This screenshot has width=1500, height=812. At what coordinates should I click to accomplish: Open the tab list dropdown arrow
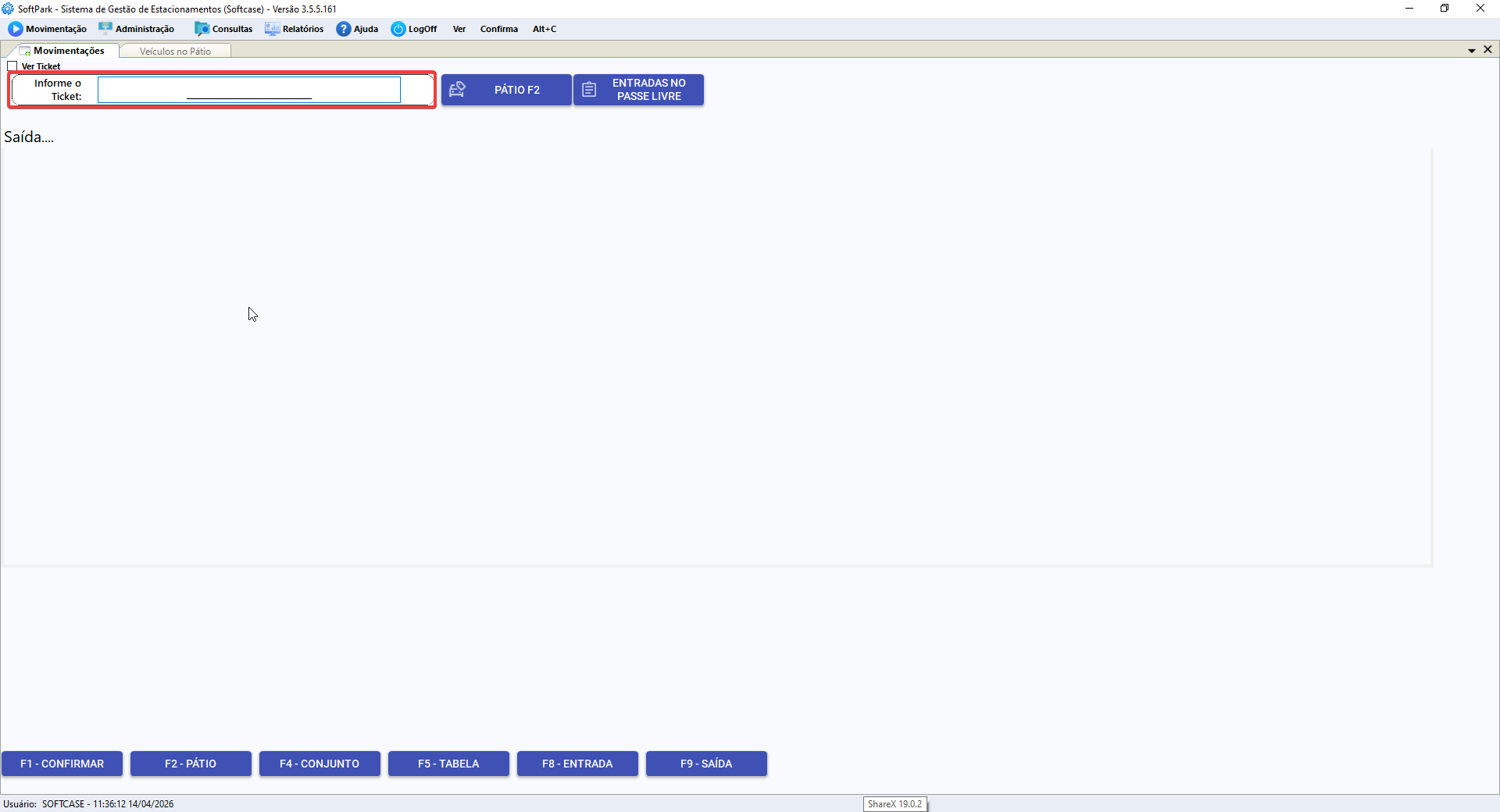[x=1472, y=50]
